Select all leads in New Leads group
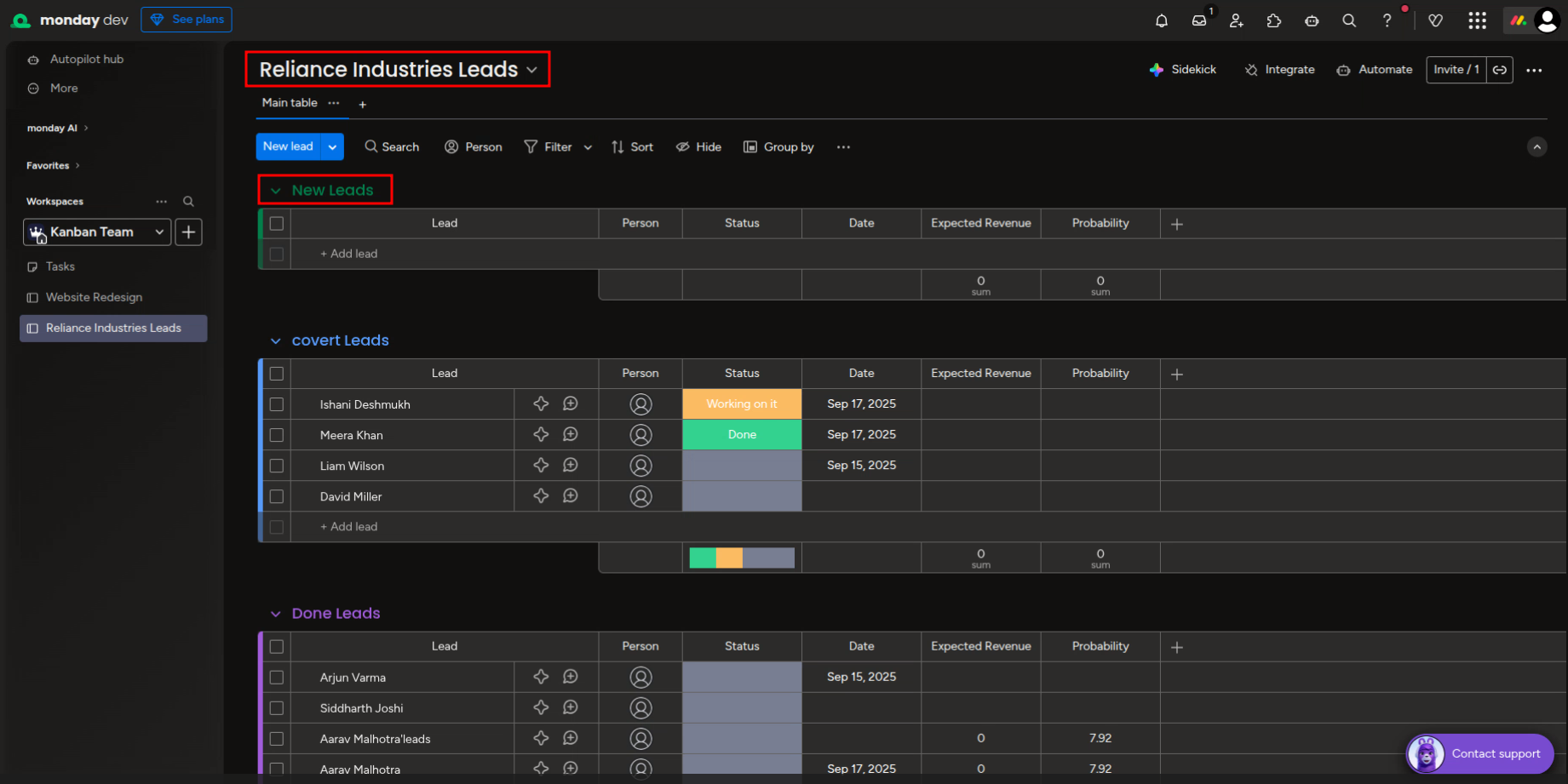This screenshot has width=1568, height=784. (x=277, y=223)
